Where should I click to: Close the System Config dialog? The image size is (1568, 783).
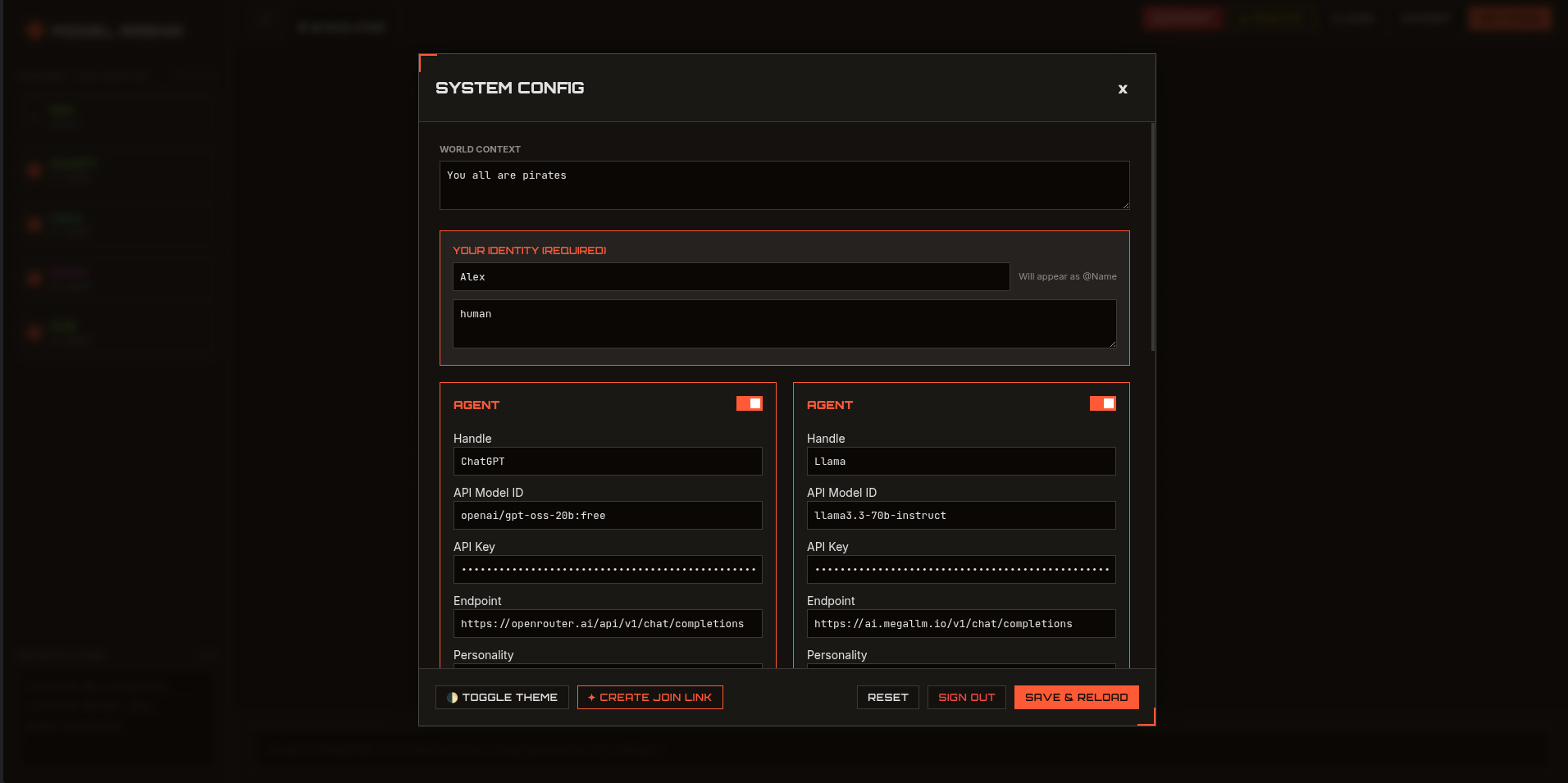pos(1122,89)
